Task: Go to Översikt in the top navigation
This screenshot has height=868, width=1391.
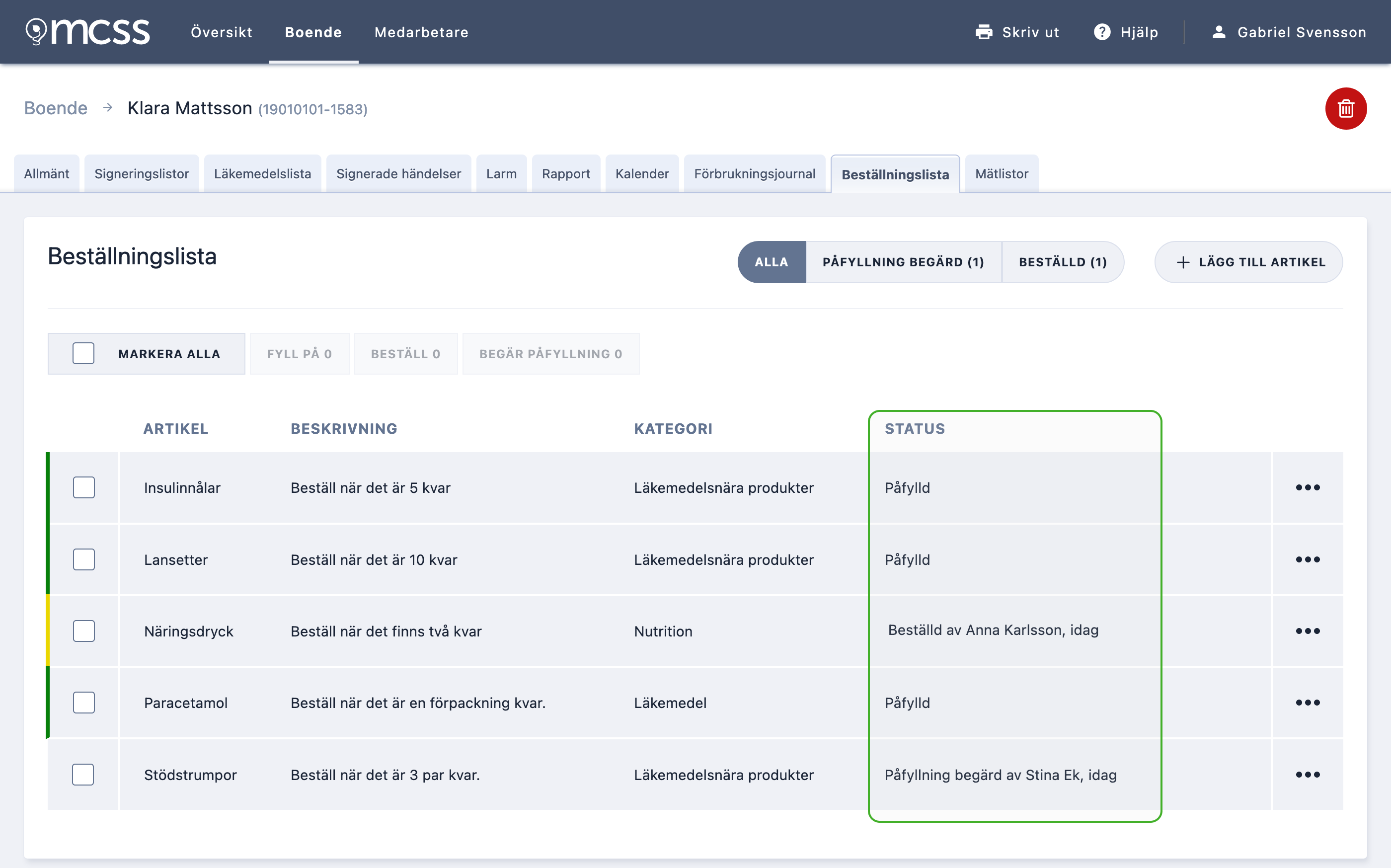Action: click(222, 32)
